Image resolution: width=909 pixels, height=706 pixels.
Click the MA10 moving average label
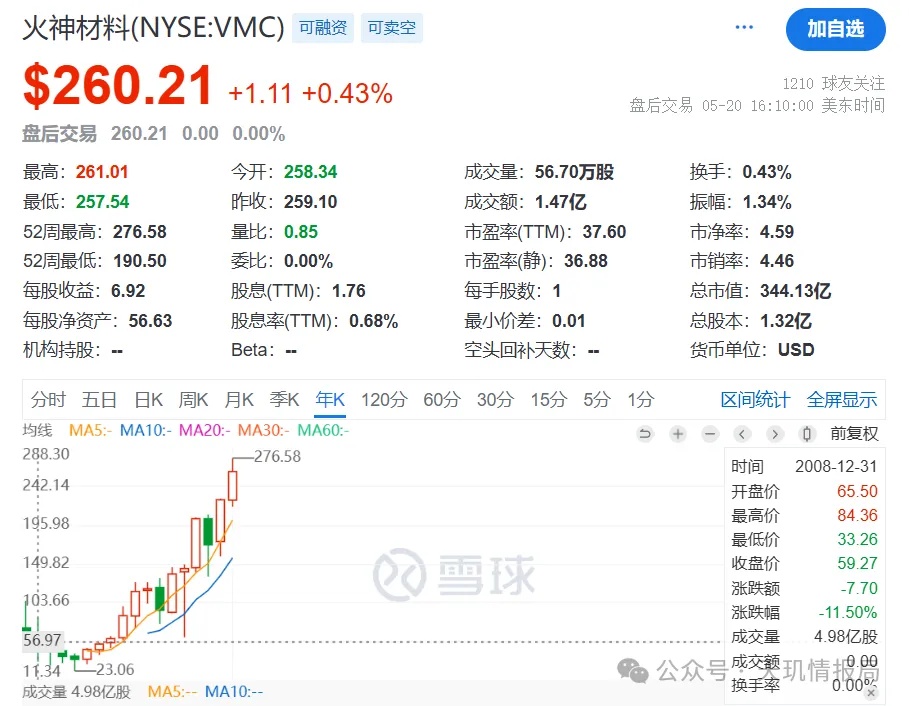pos(146,431)
